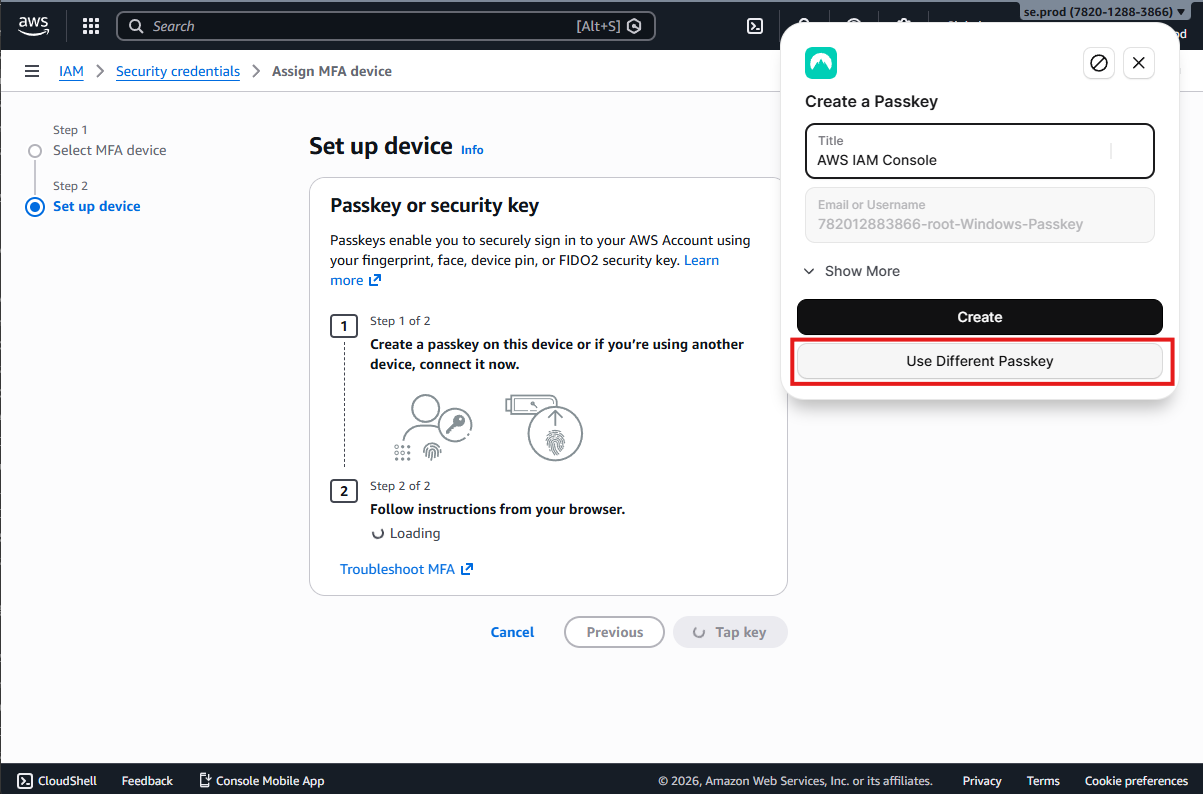Click the Passkey or security key heading
The height and width of the screenshot is (794, 1203).
click(434, 206)
